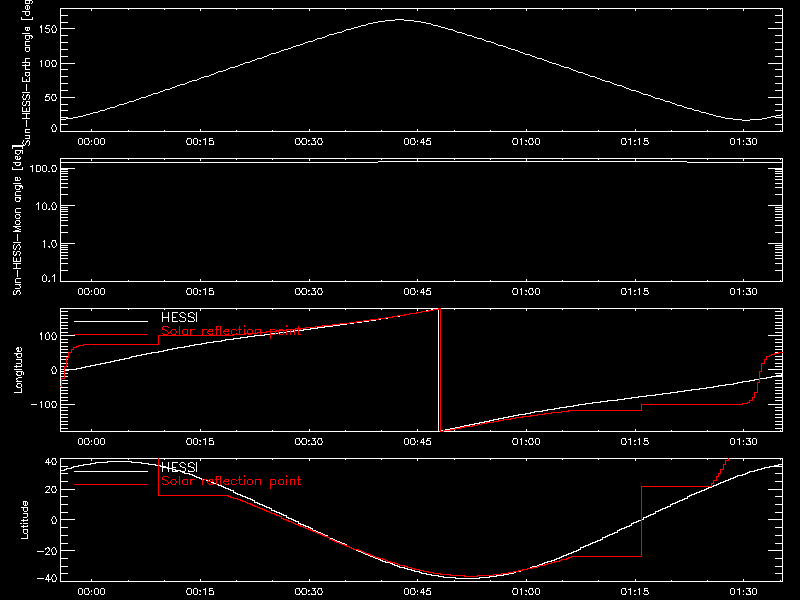The image size is (800, 600).
Task: Click -20 tick on Latitude plot
Action: (x=47, y=551)
